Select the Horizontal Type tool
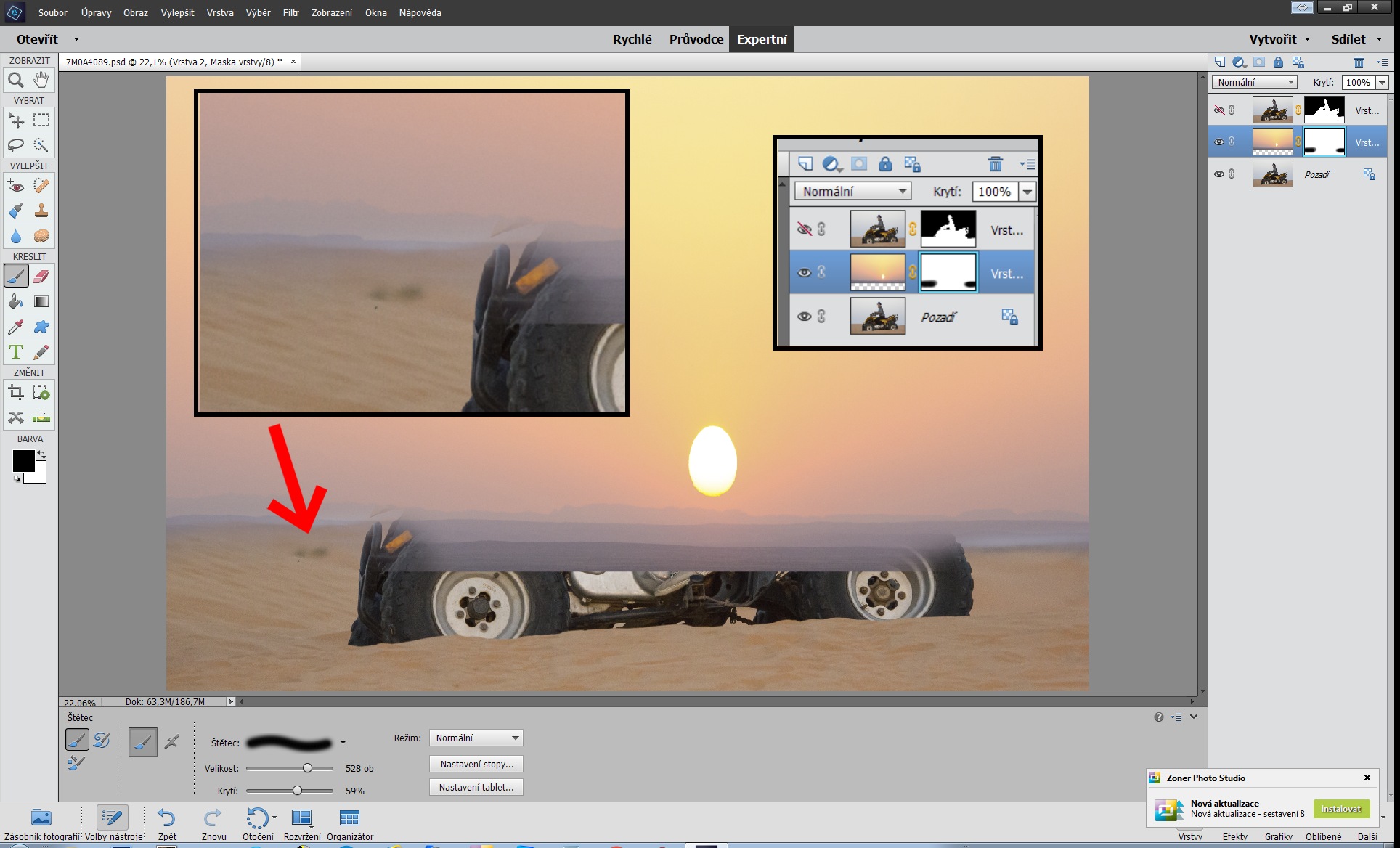 pos(16,352)
